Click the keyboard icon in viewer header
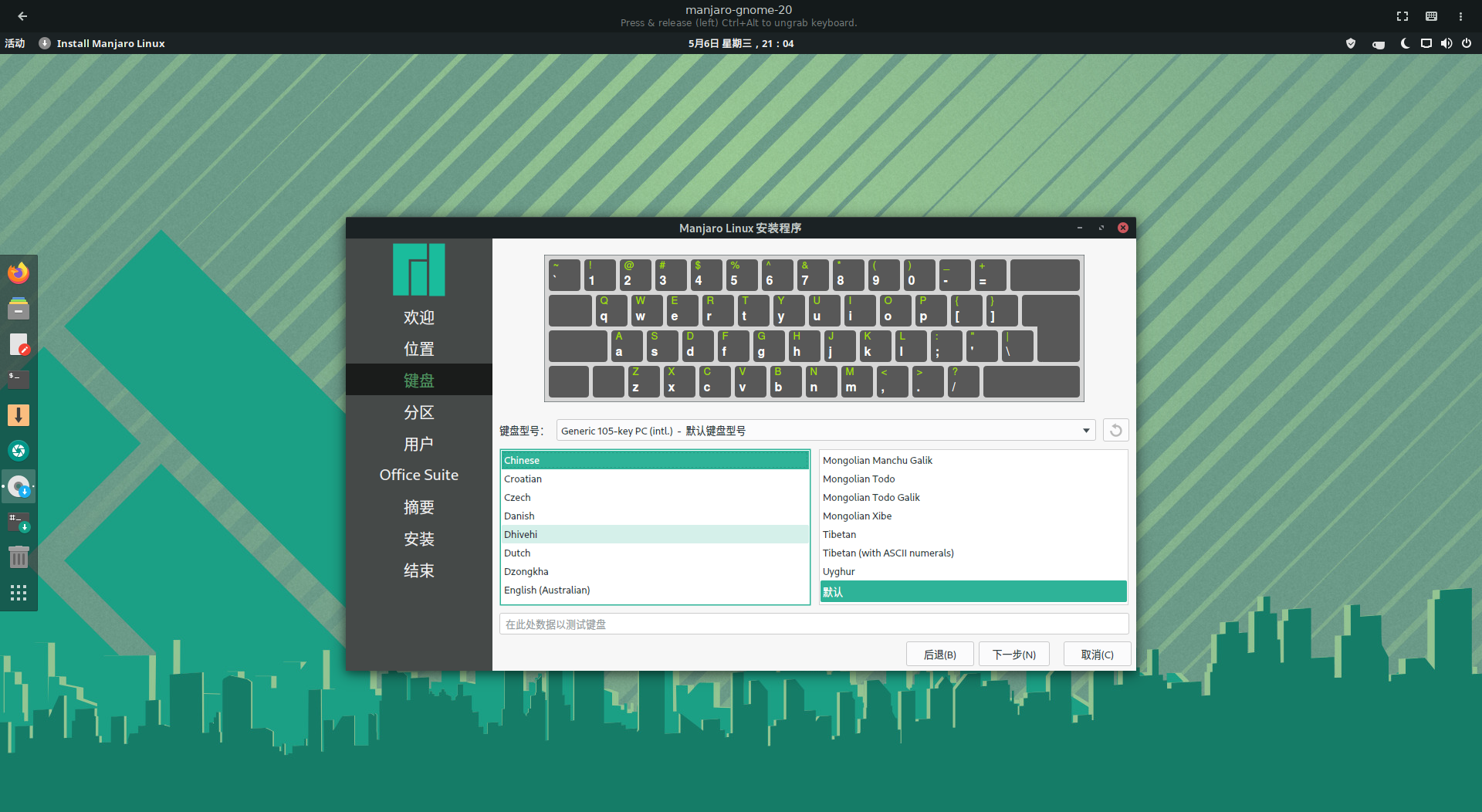1482x812 pixels. click(x=1431, y=16)
